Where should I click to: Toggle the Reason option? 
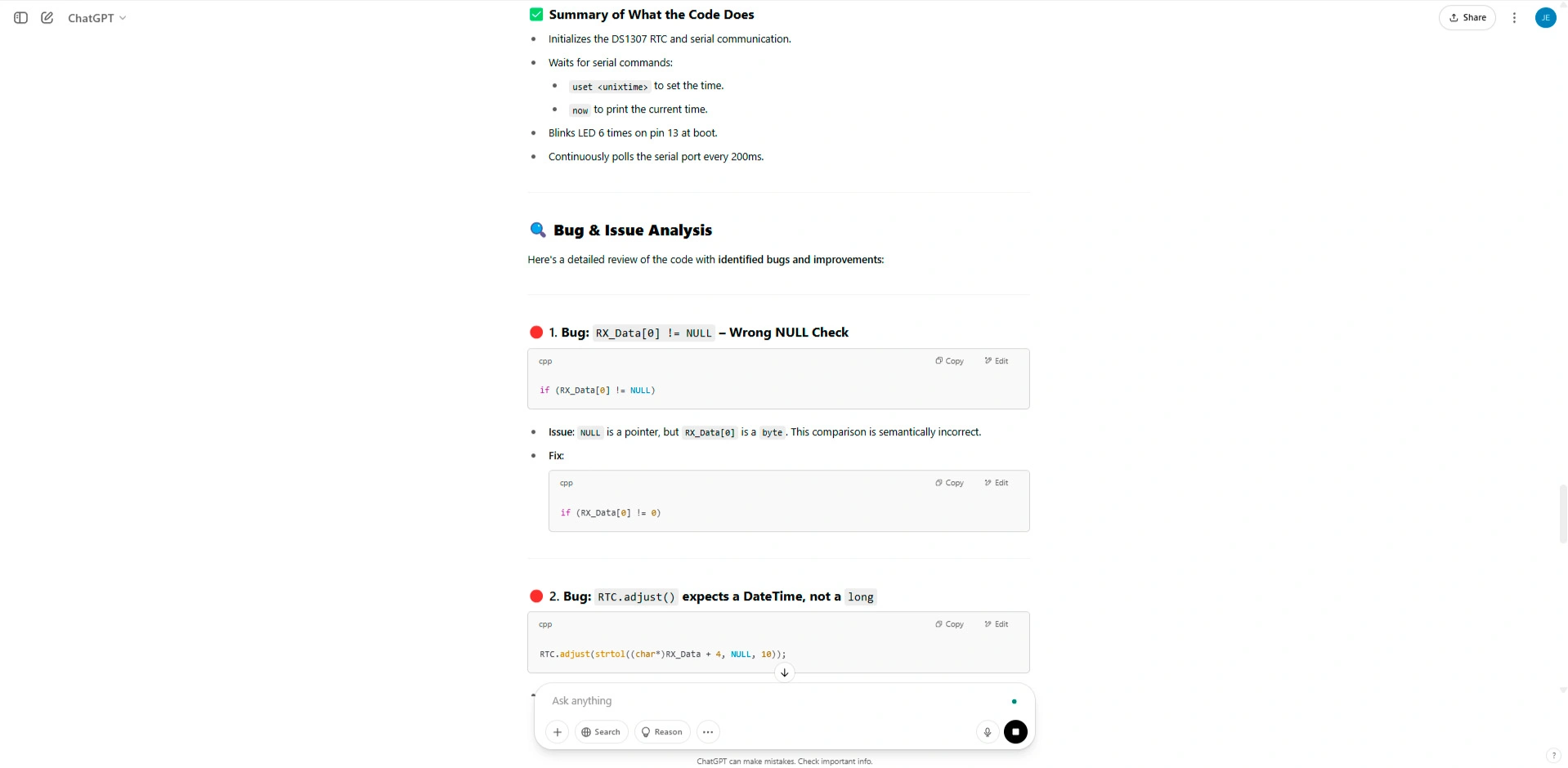(x=662, y=732)
